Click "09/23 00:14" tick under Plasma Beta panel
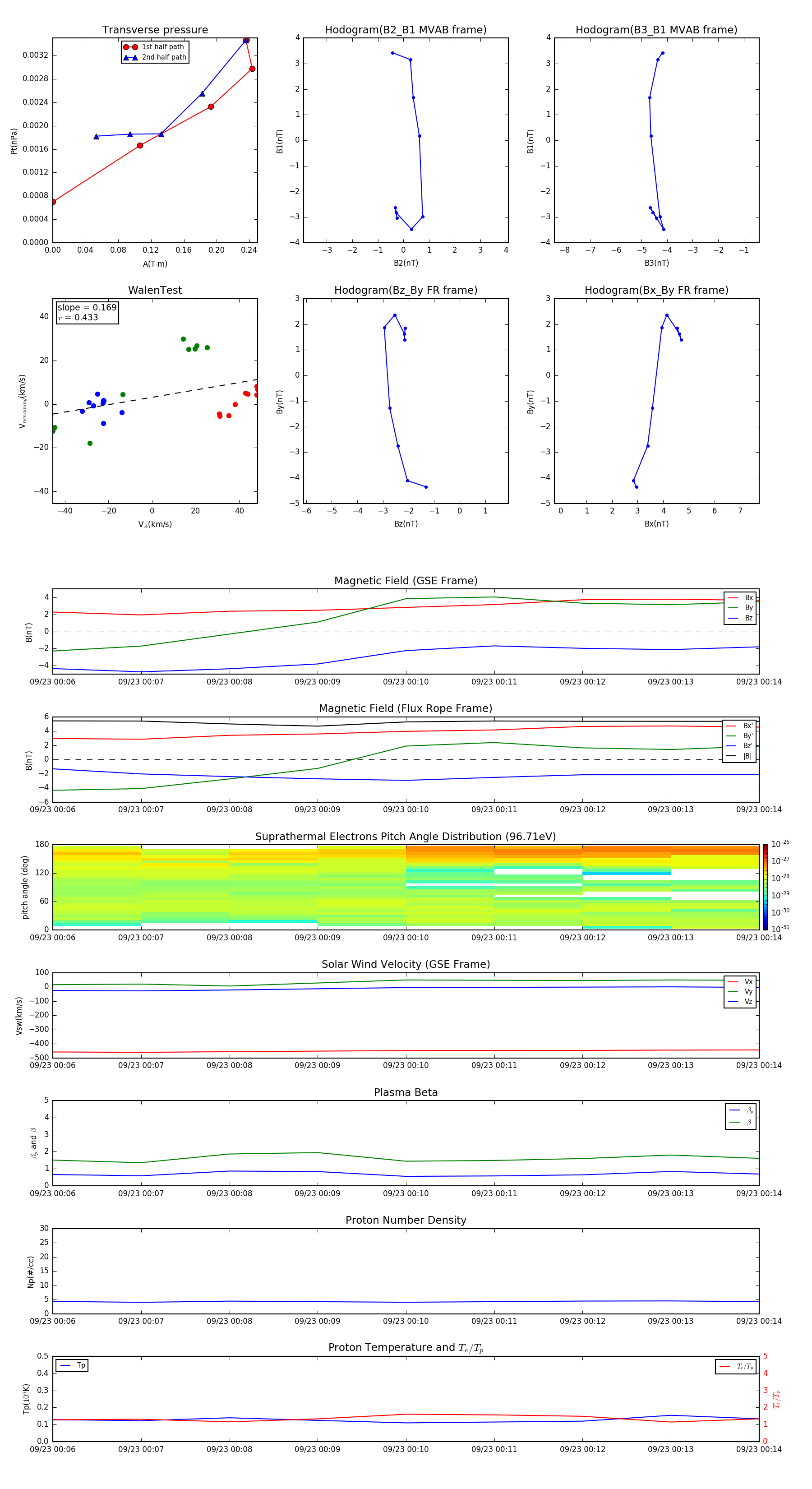 (759, 1193)
